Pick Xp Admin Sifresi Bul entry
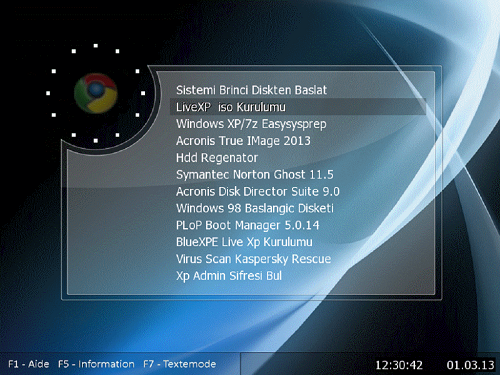Viewport: 500px width, 375px height. (x=229, y=276)
